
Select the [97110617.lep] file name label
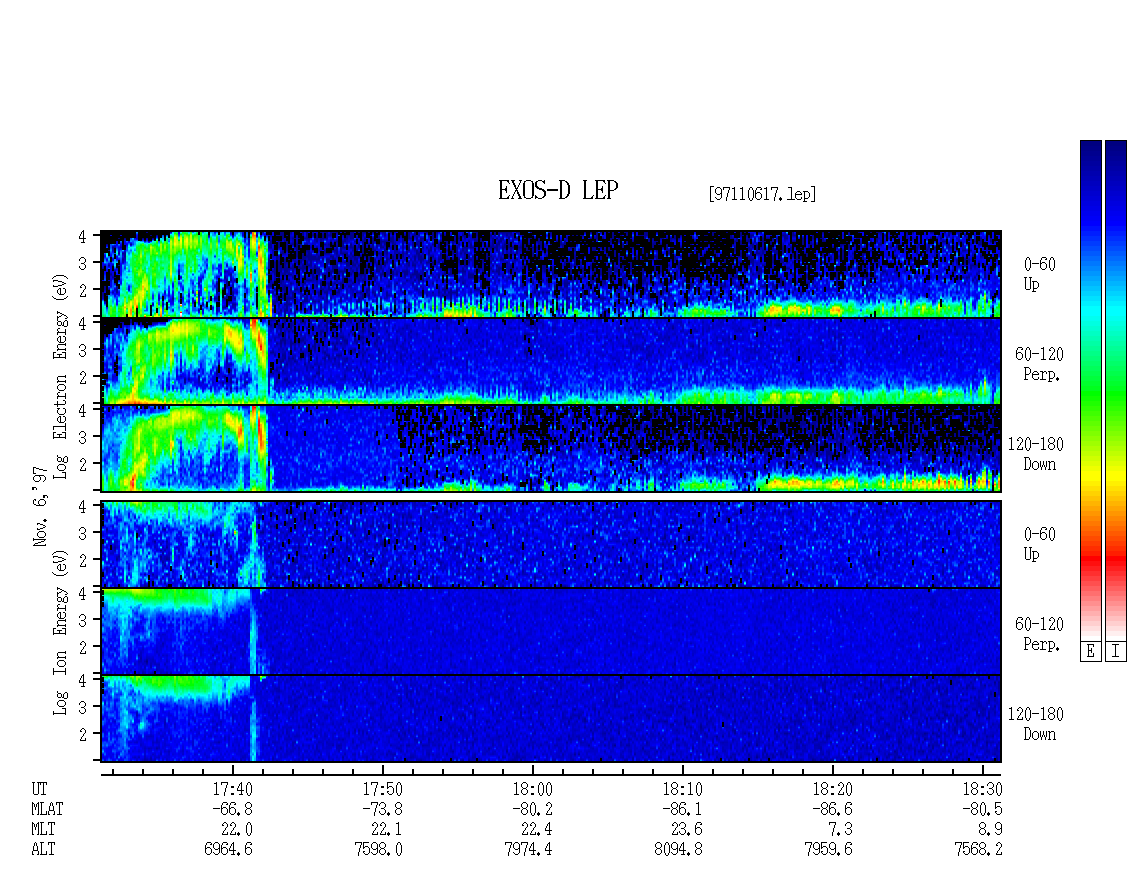click(x=762, y=193)
